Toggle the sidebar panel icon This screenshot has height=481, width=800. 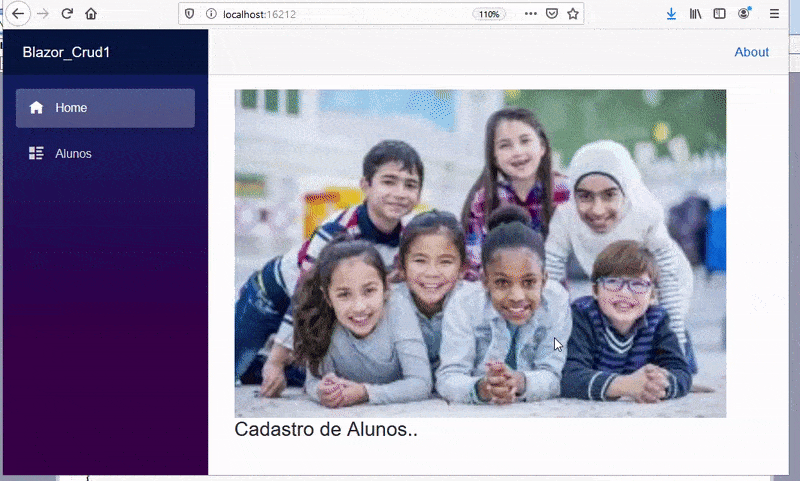pyautogui.click(x=719, y=14)
